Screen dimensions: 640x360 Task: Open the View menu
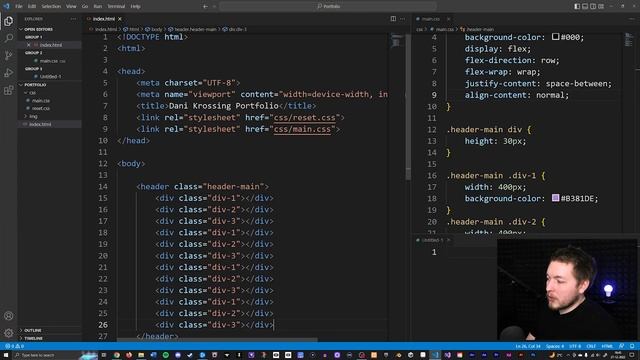(71, 7)
